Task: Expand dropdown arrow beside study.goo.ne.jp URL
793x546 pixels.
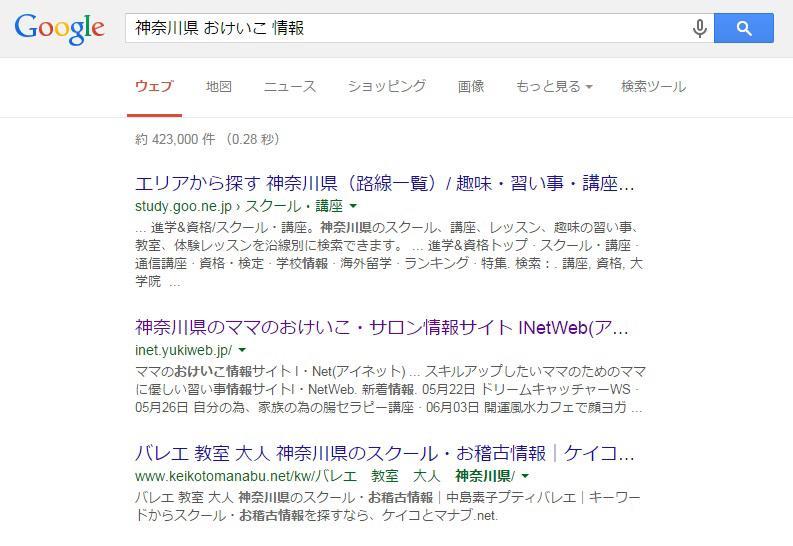Action: coord(353,206)
